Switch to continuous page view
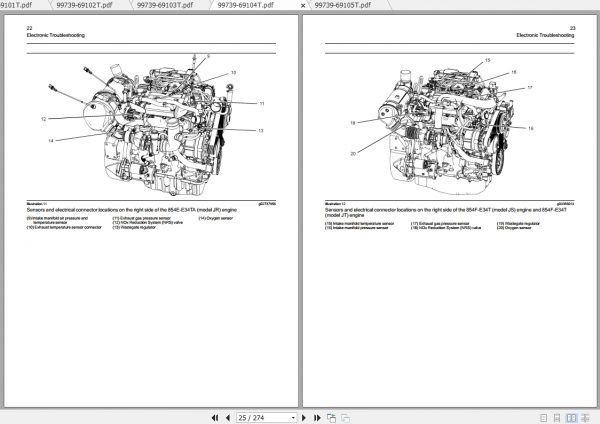The height and width of the screenshot is (424, 600). pyautogui.click(x=557, y=418)
